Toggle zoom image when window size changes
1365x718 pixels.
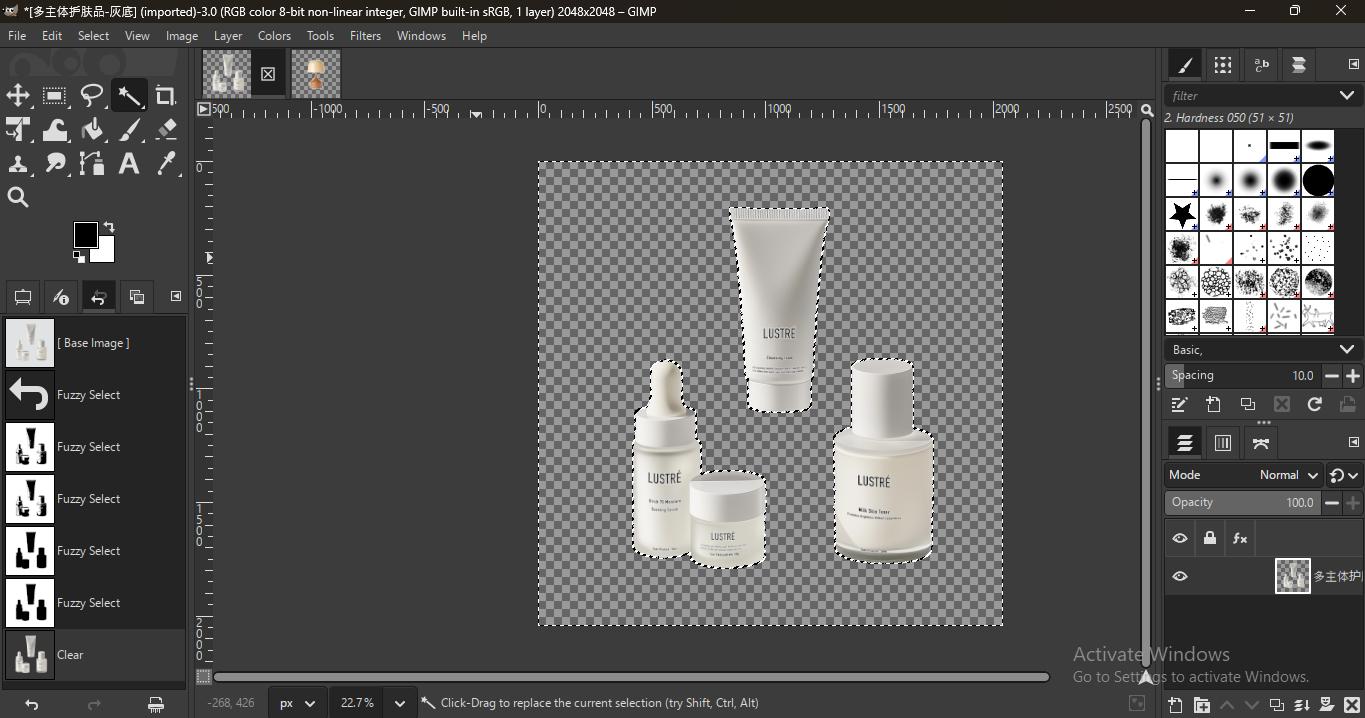[x=1147, y=110]
